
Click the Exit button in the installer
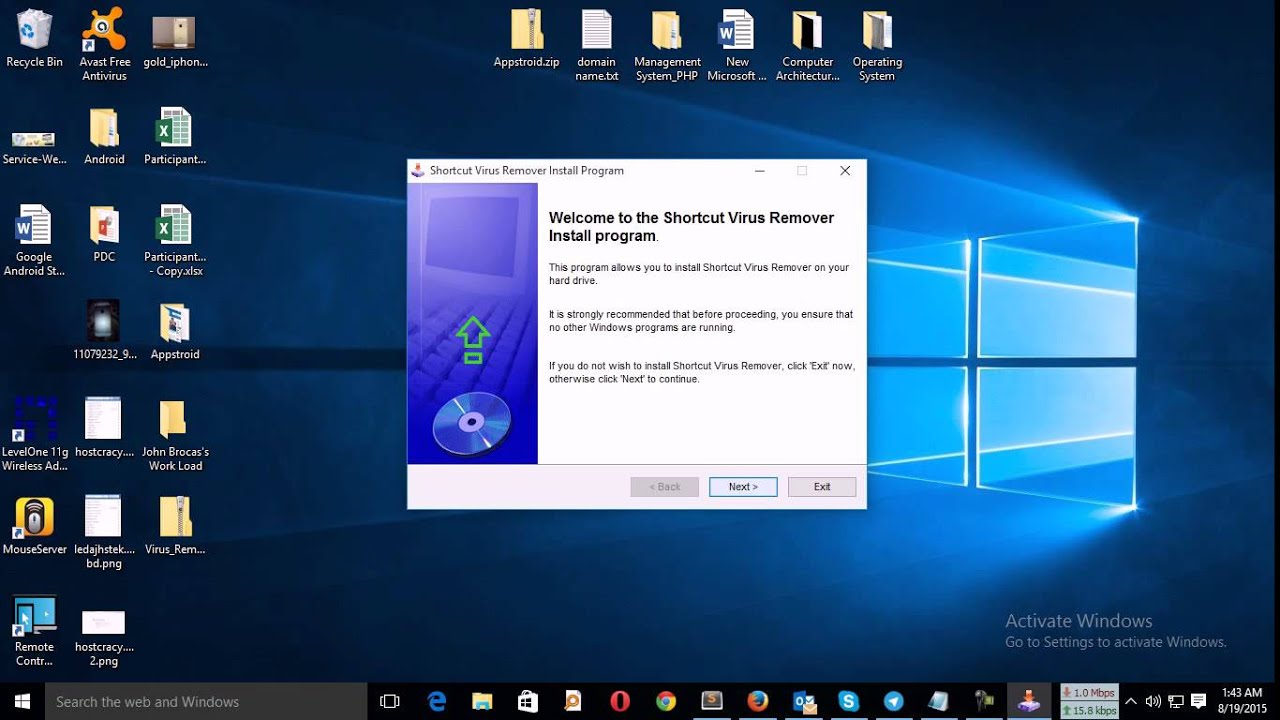[x=822, y=487]
